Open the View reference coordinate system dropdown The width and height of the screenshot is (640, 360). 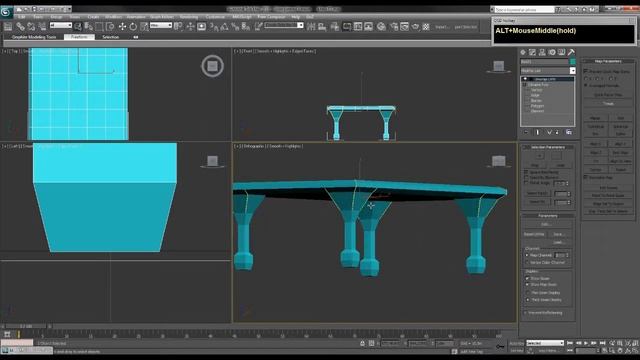161,25
